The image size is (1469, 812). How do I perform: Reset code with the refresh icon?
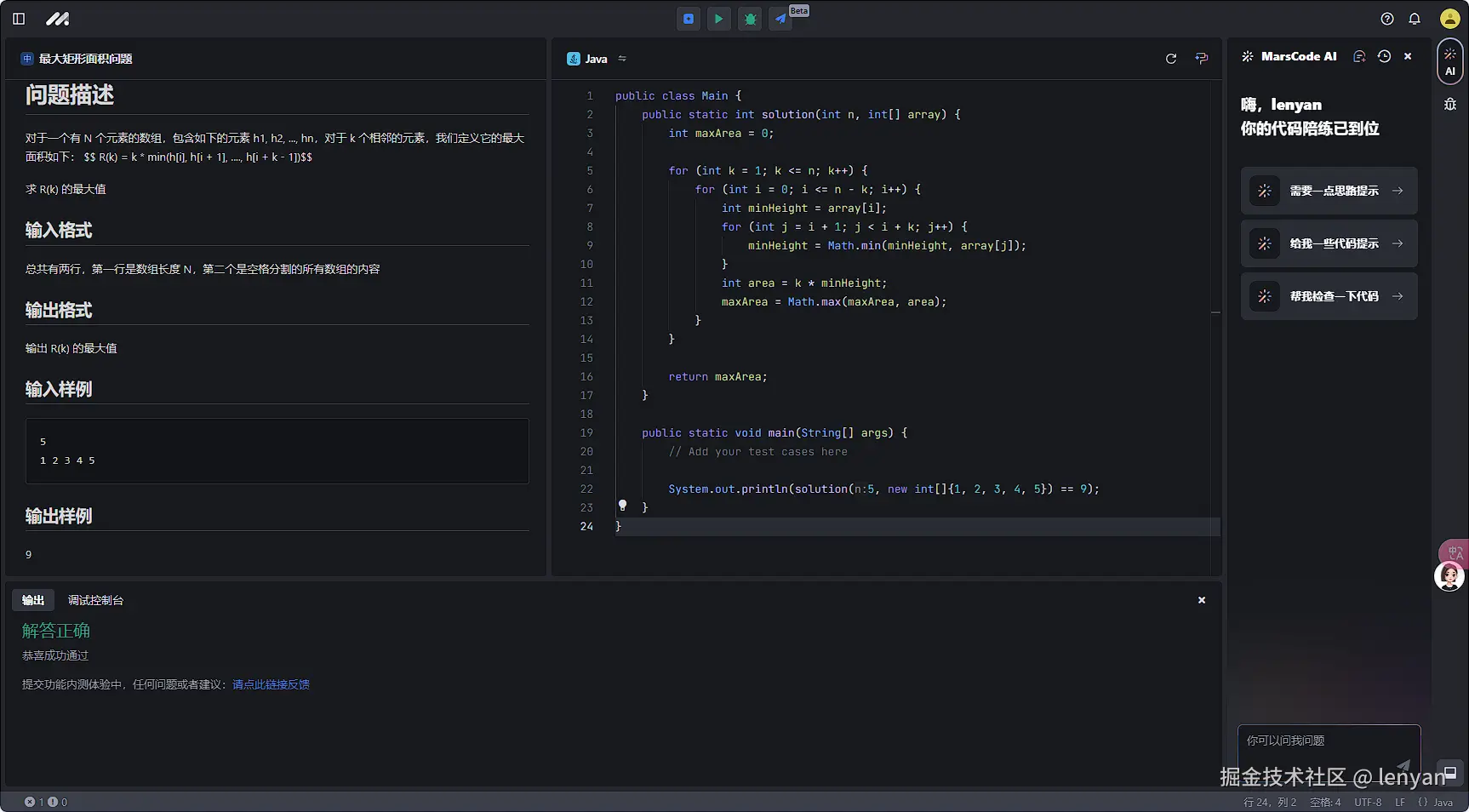[x=1171, y=59]
